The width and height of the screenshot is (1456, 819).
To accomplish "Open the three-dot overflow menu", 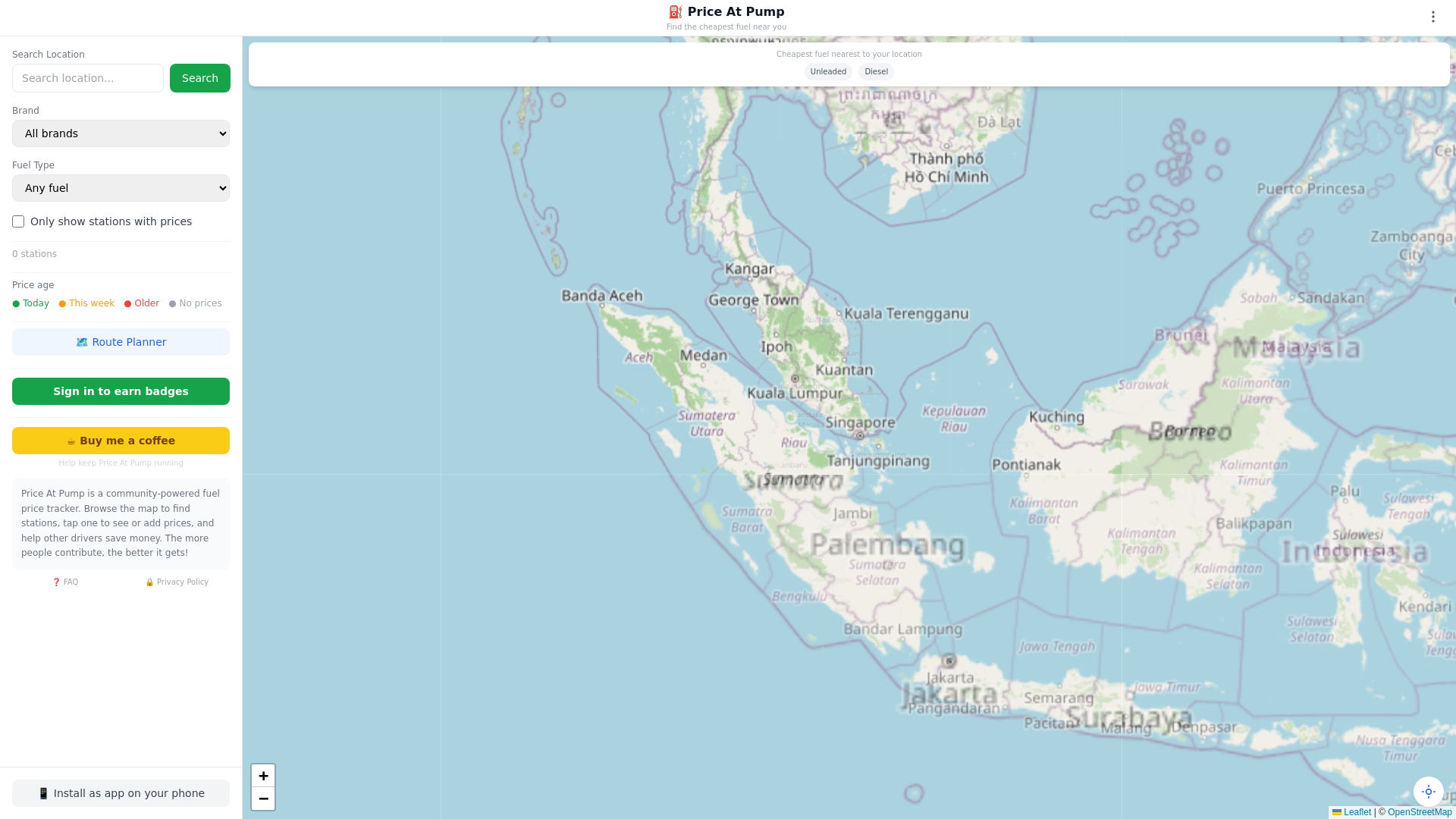I will (1432, 17).
